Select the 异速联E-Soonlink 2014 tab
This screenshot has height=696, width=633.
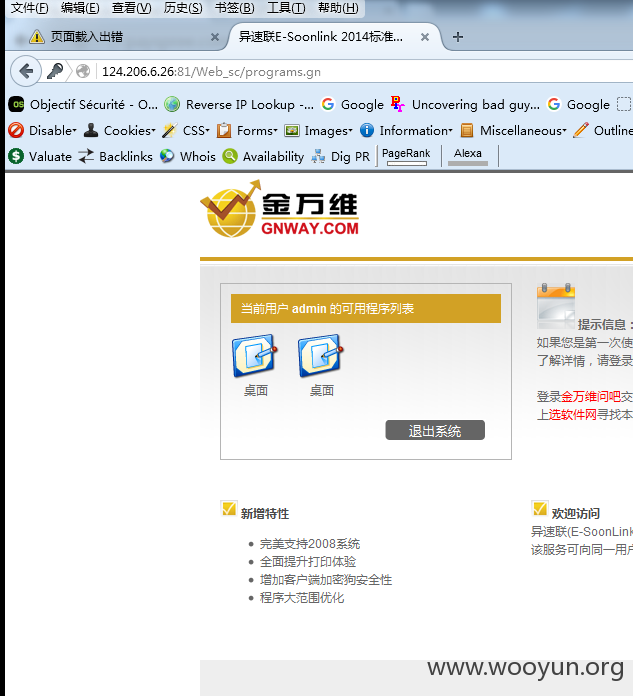[335, 37]
